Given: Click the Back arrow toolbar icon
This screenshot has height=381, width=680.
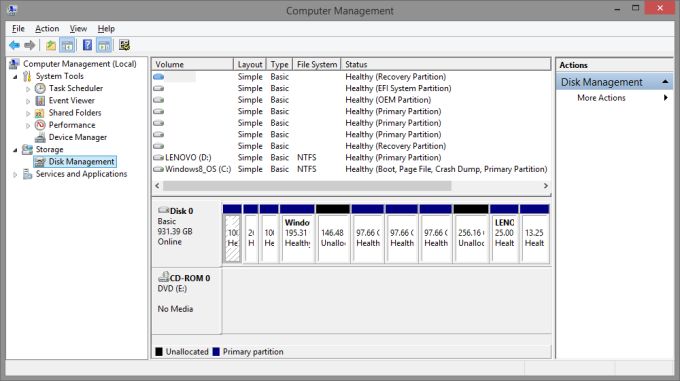Looking at the screenshot, I should pos(14,45).
